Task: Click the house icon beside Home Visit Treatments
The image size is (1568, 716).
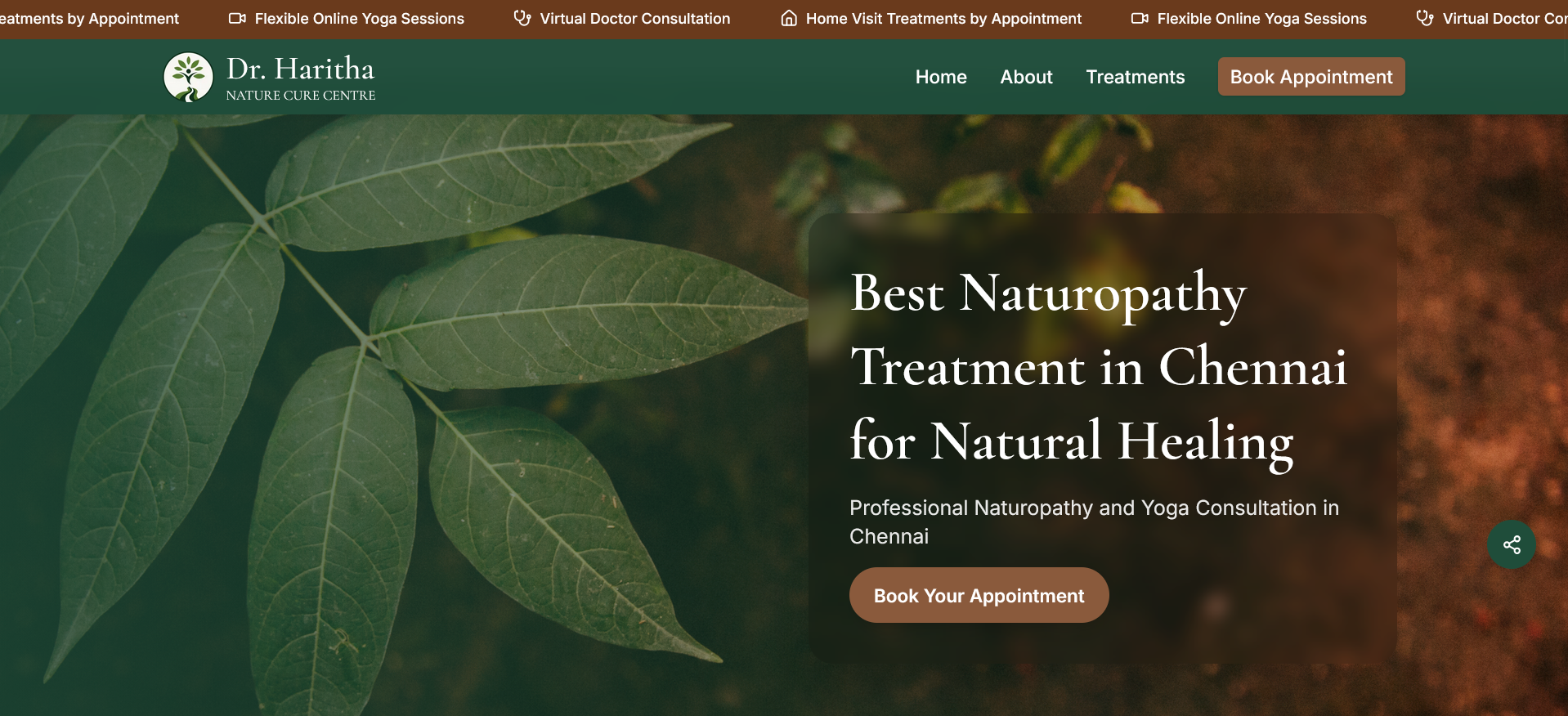Action: pyautogui.click(x=789, y=18)
